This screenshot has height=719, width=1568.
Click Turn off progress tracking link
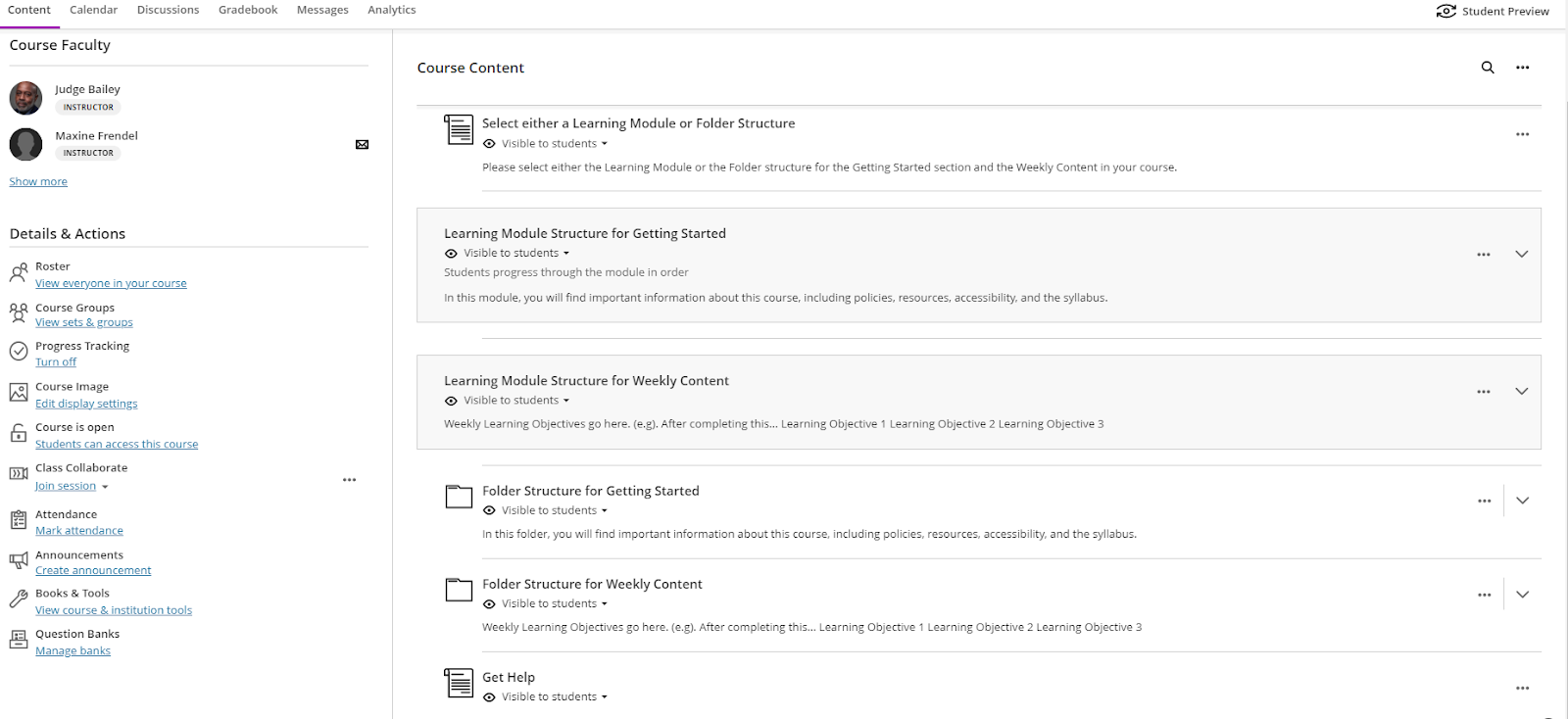56,362
